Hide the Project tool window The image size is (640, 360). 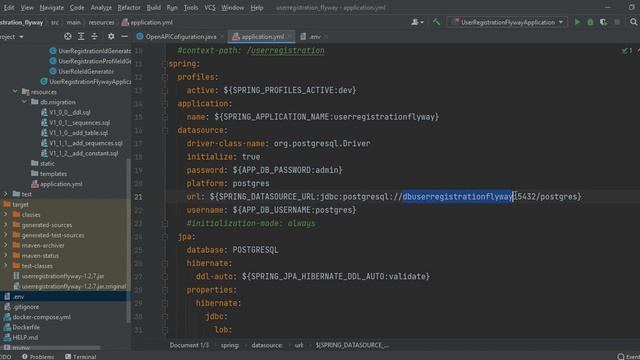pos(124,37)
